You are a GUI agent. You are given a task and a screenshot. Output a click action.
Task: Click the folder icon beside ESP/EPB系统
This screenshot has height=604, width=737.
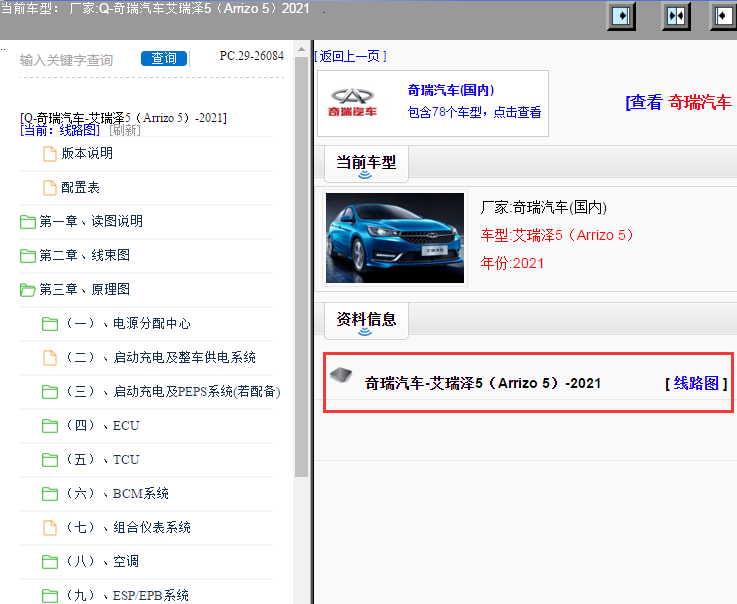[50, 596]
